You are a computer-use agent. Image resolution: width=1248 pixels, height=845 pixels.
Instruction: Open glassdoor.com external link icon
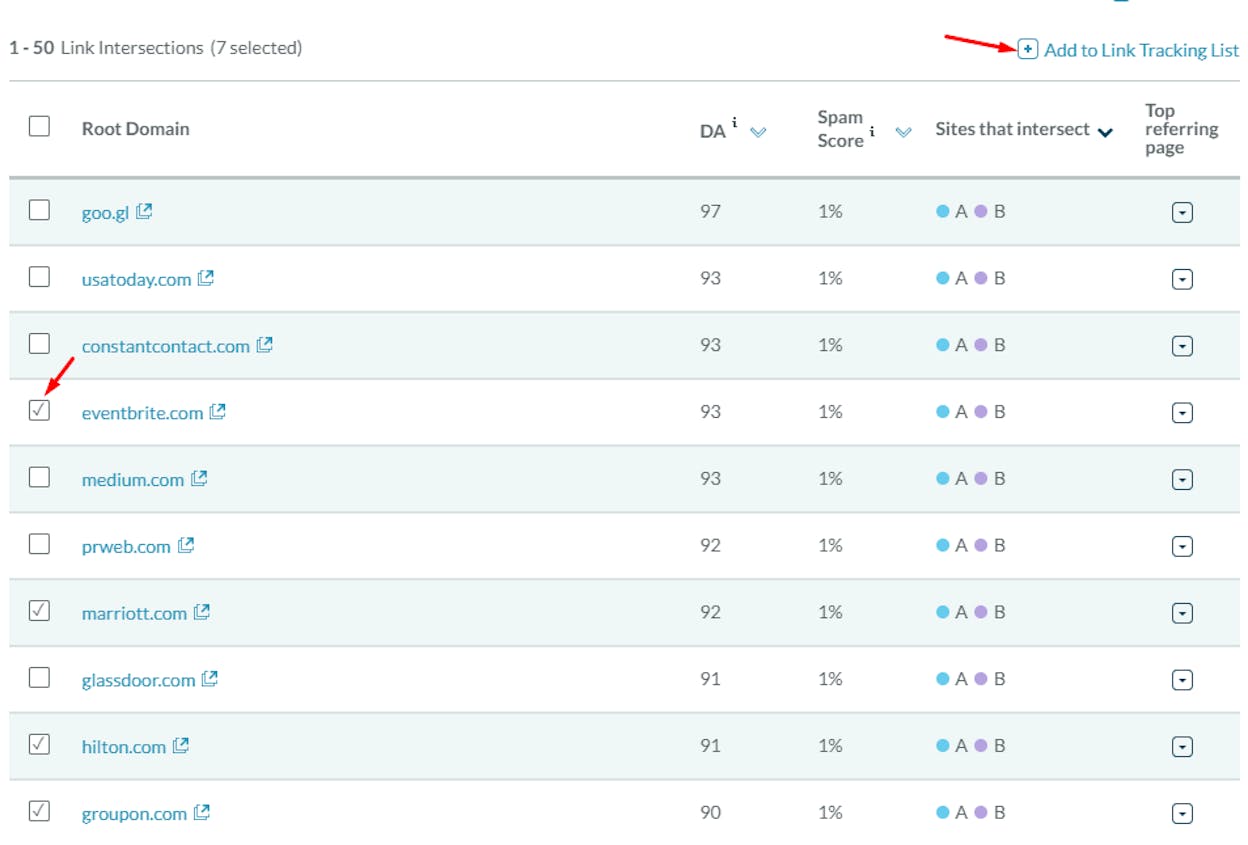[x=210, y=678]
